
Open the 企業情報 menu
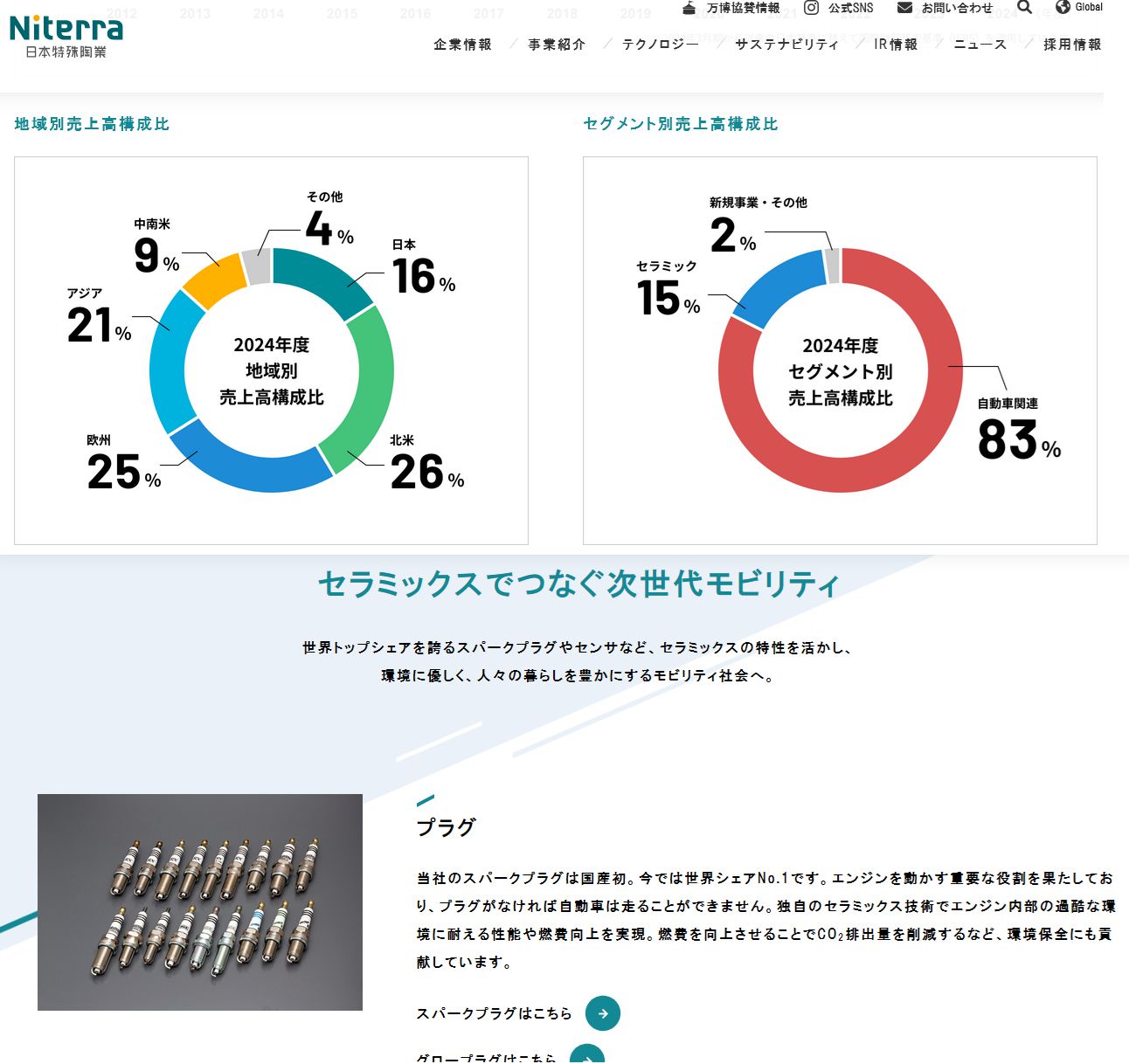tap(462, 45)
